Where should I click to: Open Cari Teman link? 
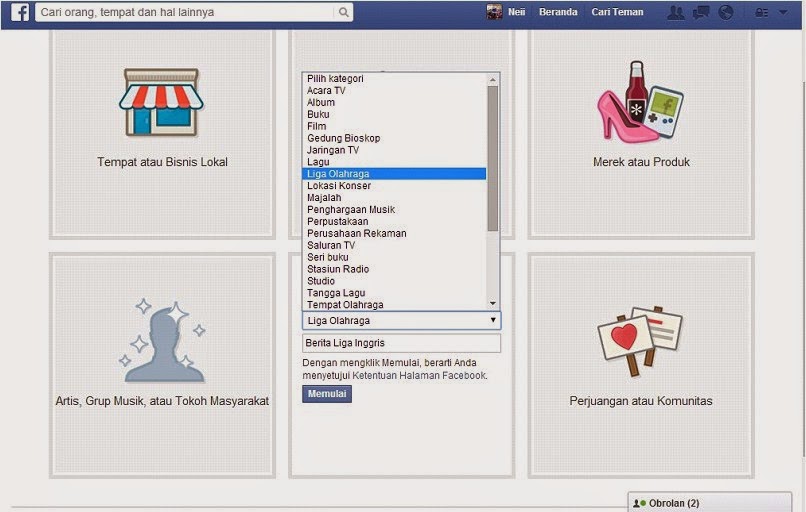point(617,12)
